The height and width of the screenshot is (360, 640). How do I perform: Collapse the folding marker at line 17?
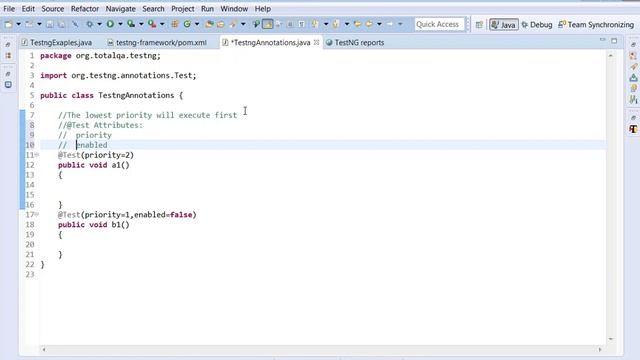click(x=37, y=214)
